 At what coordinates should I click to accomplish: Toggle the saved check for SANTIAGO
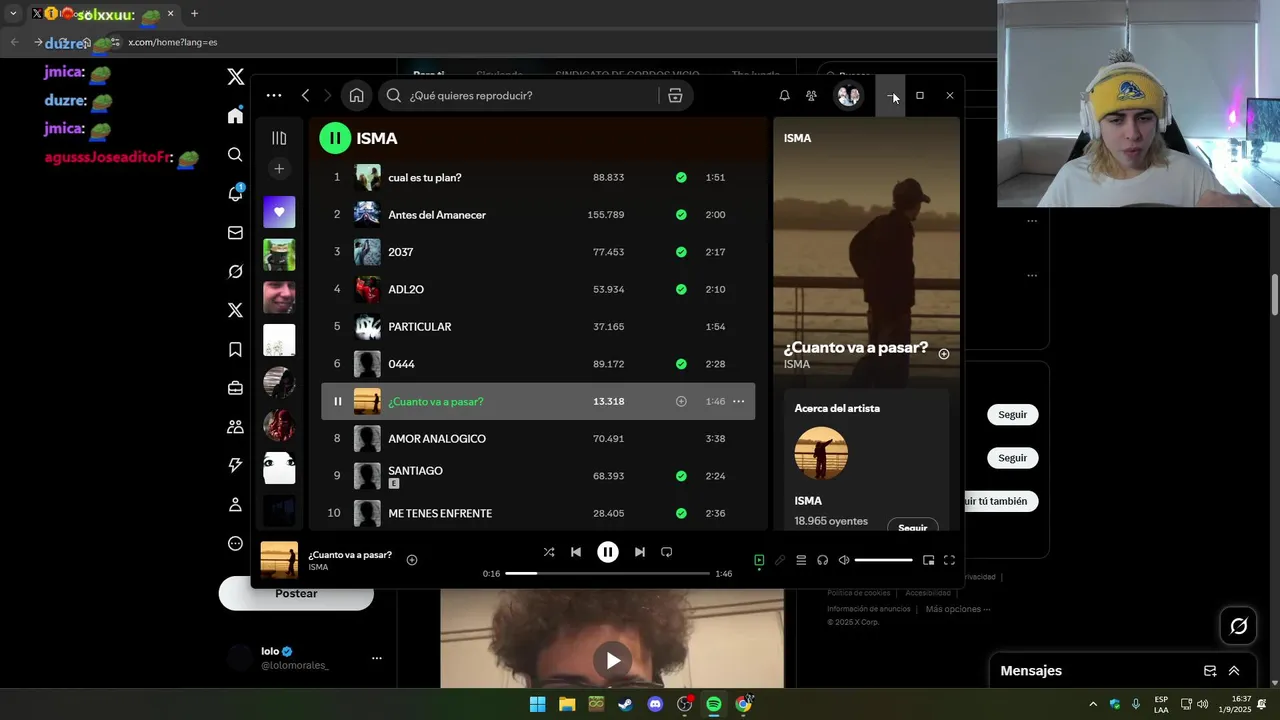(x=681, y=476)
